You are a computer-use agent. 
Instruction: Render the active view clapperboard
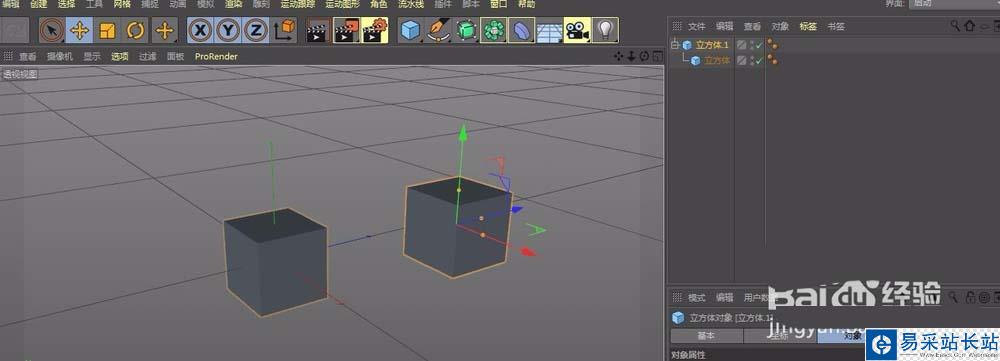[x=318, y=30]
